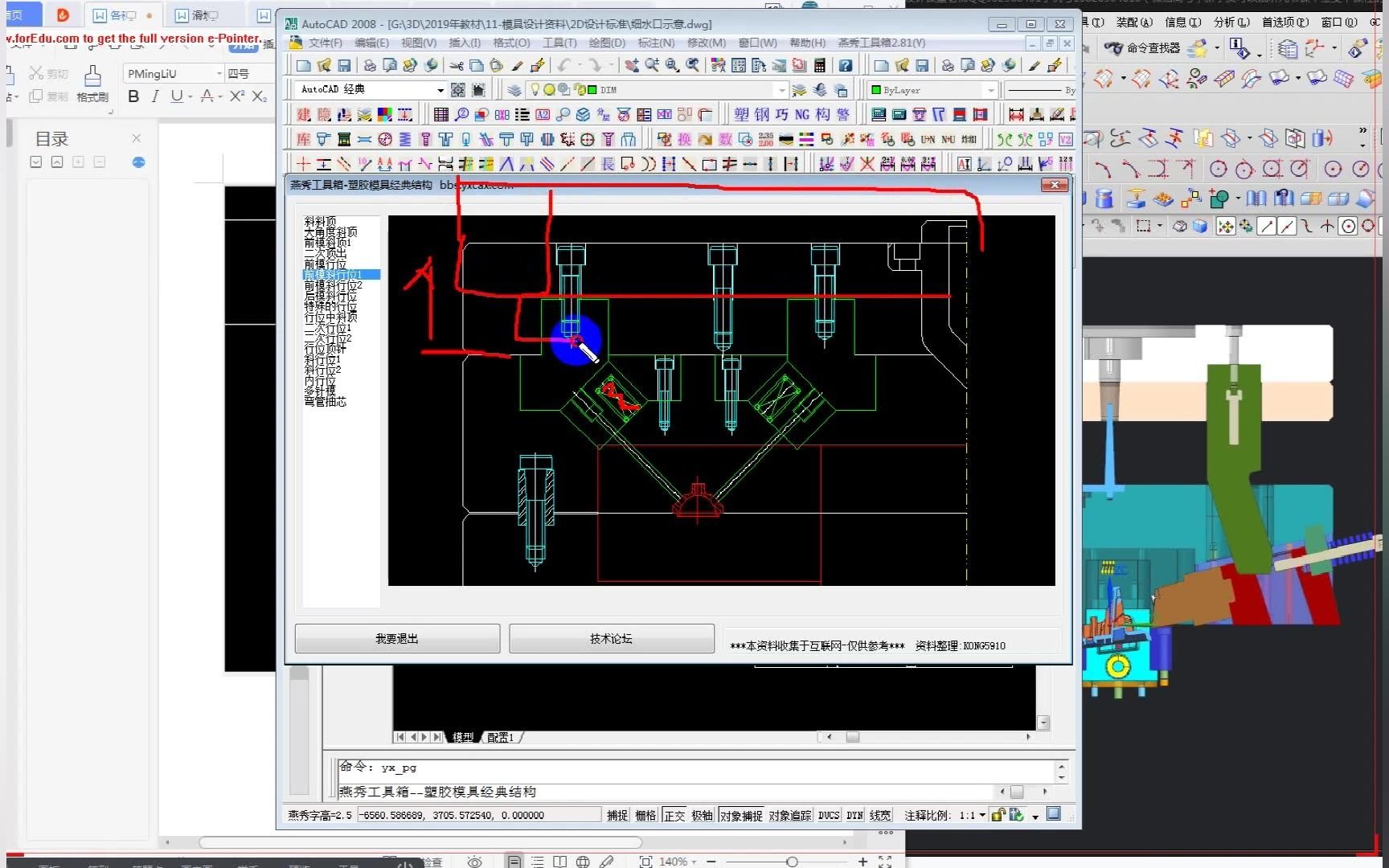Viewport: 1389px width, 868px height.
Task: Click the Zoom Realtime magnifier icon
Action: 652,65
